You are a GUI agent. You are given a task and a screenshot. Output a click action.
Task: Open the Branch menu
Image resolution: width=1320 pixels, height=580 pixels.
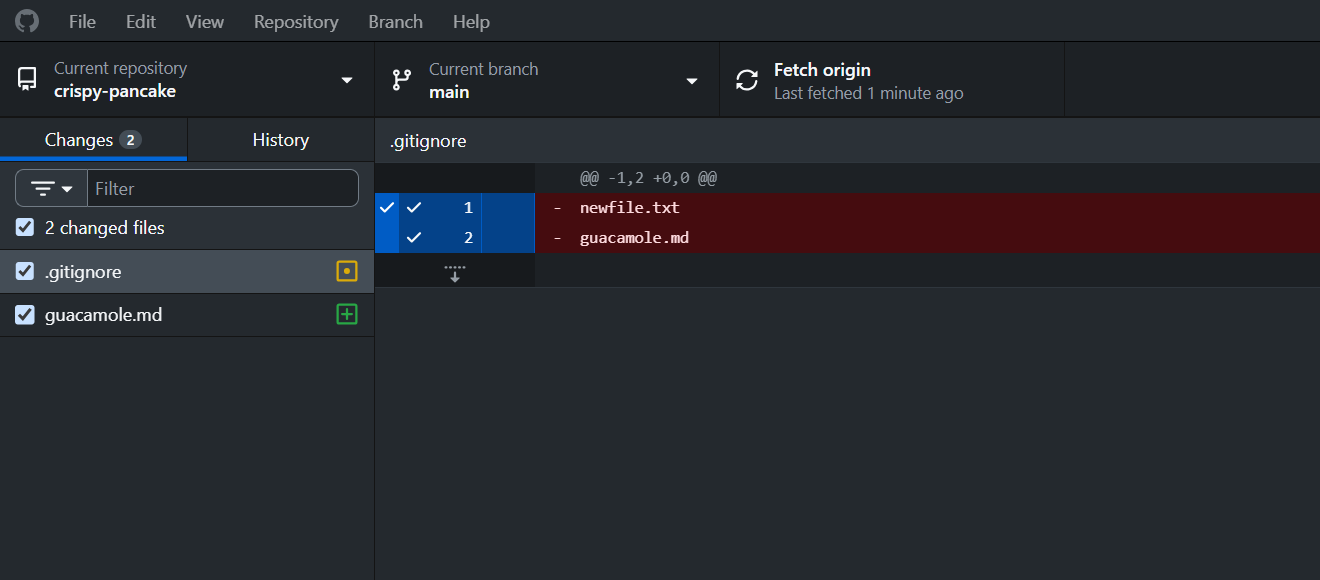tap(395, 21)
